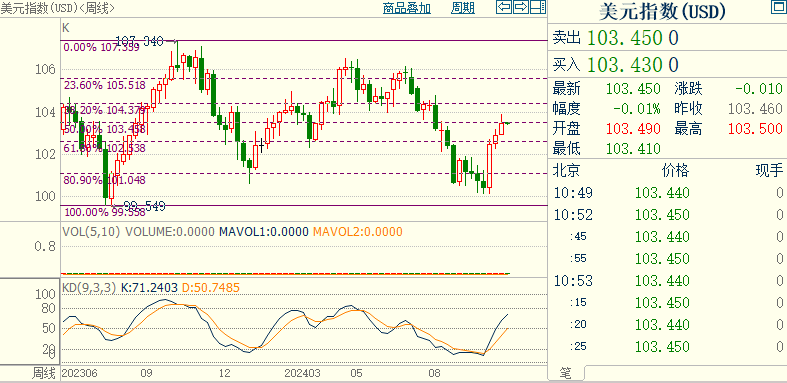Click the right arrow navigation icon
The height and width of the screenshot is (383, 787).
pyautogui.click(x=521, y=7)
